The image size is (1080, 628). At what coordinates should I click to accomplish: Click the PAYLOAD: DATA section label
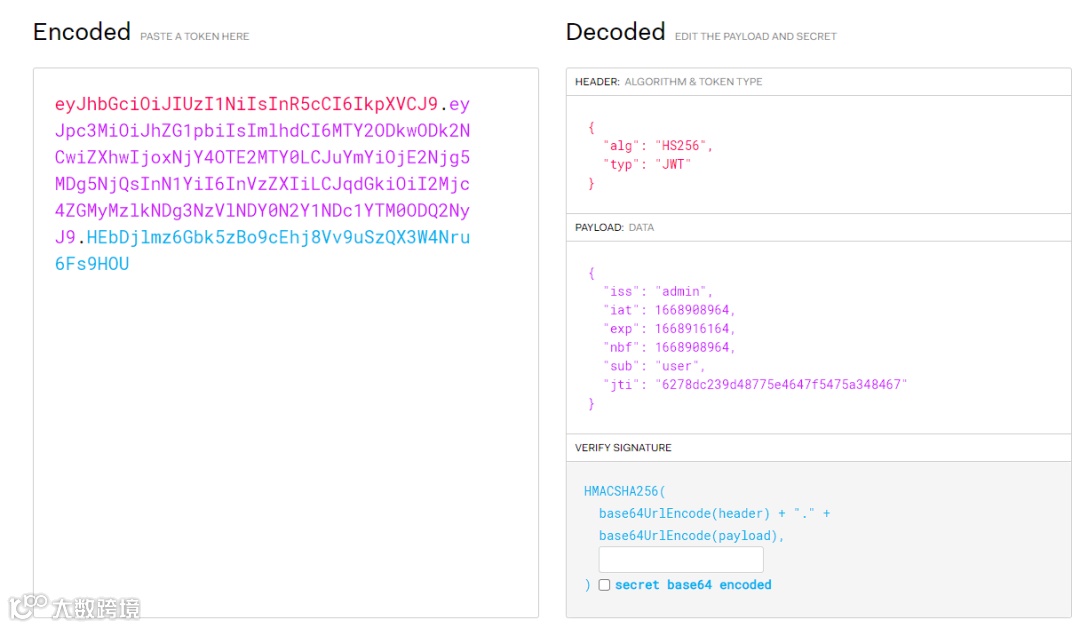coord(614,227)
